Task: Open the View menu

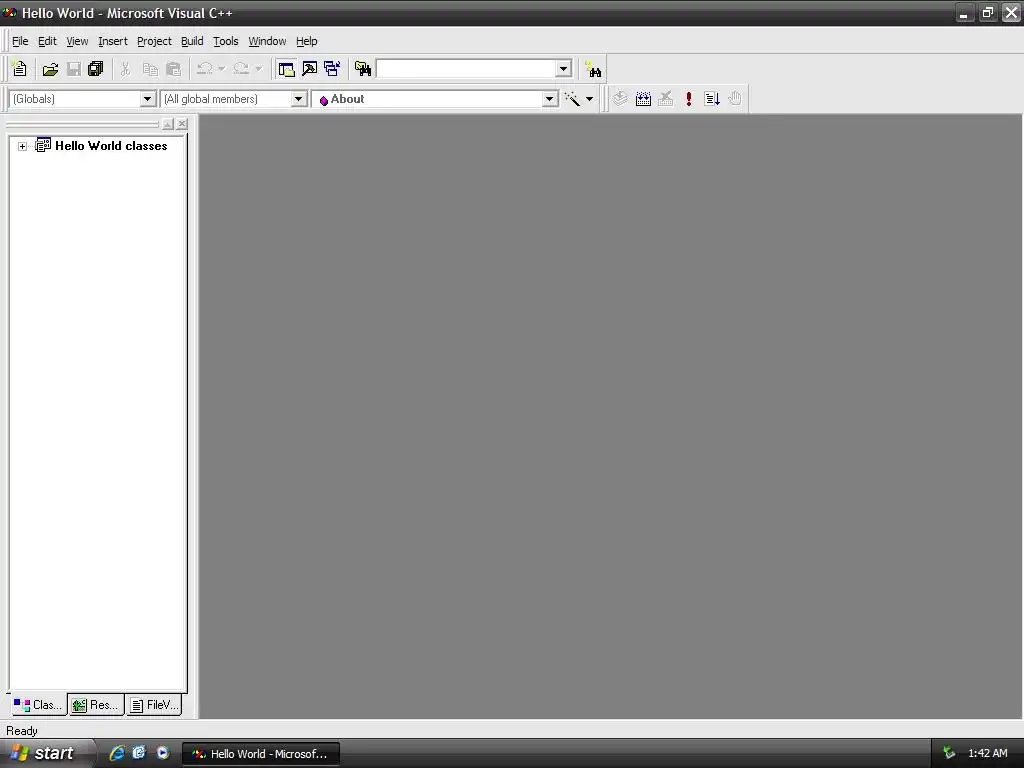Action: click(x=77, y=41)
